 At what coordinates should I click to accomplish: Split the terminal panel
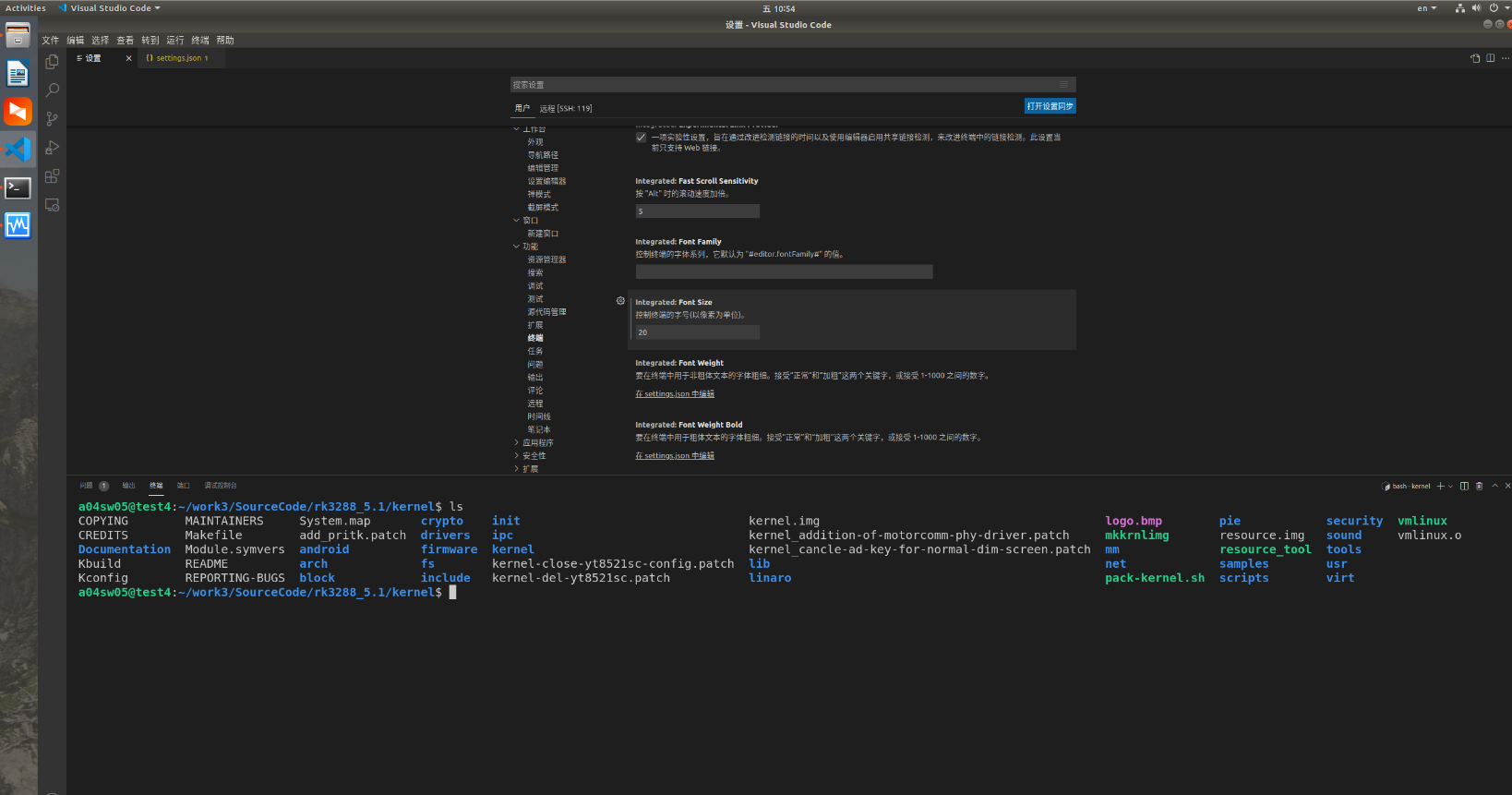click(1464, 486)
